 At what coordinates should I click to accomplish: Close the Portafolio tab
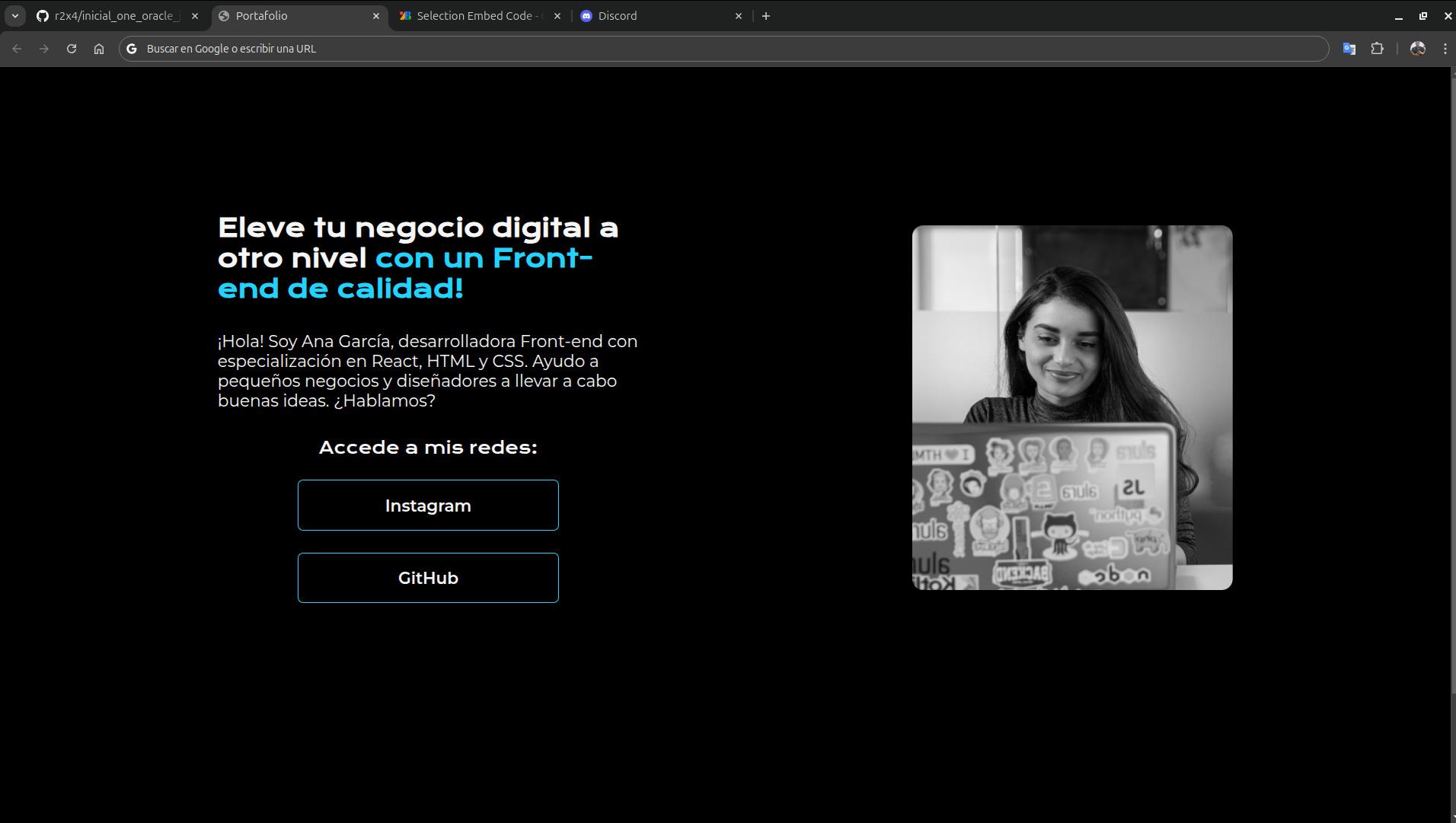375,16
